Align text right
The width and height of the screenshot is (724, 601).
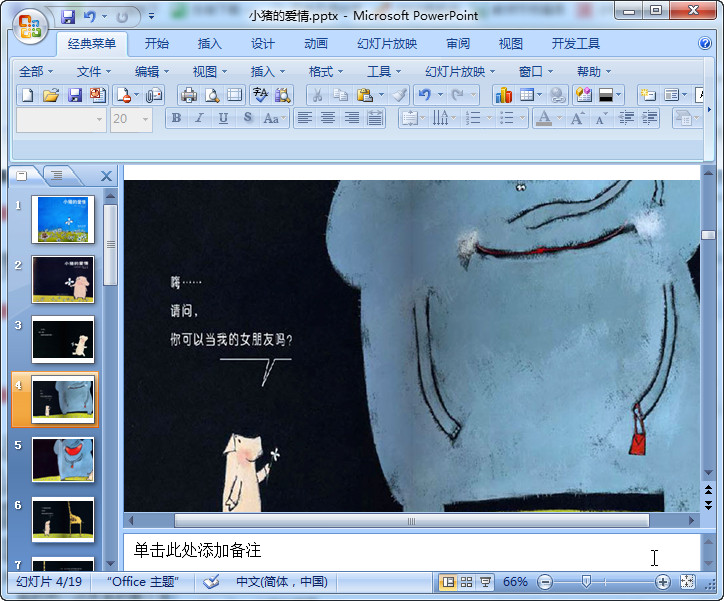click(351, 118)
